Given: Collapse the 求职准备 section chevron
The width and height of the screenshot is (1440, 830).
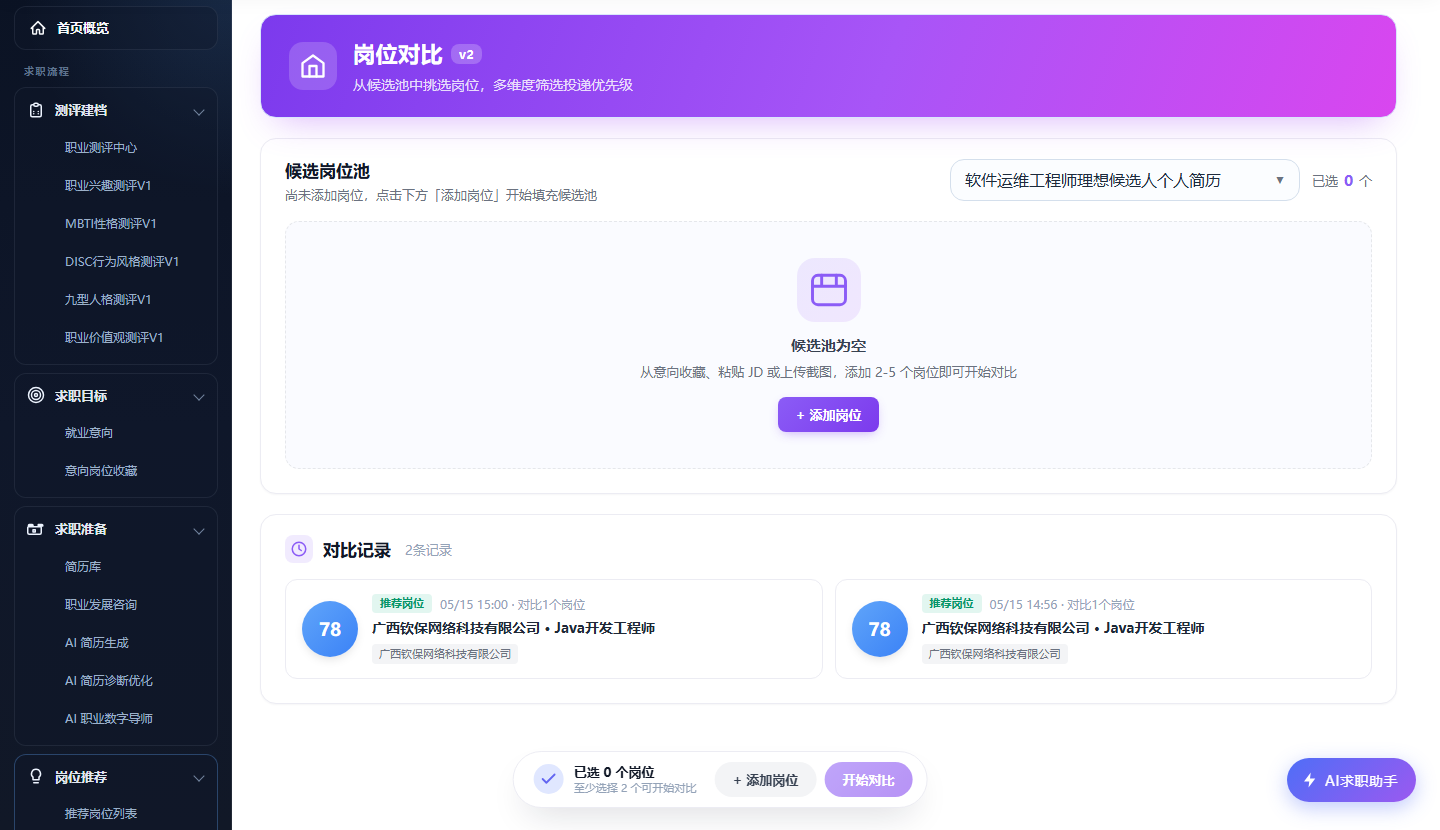Looking at the screenshot, I should 199,530.
